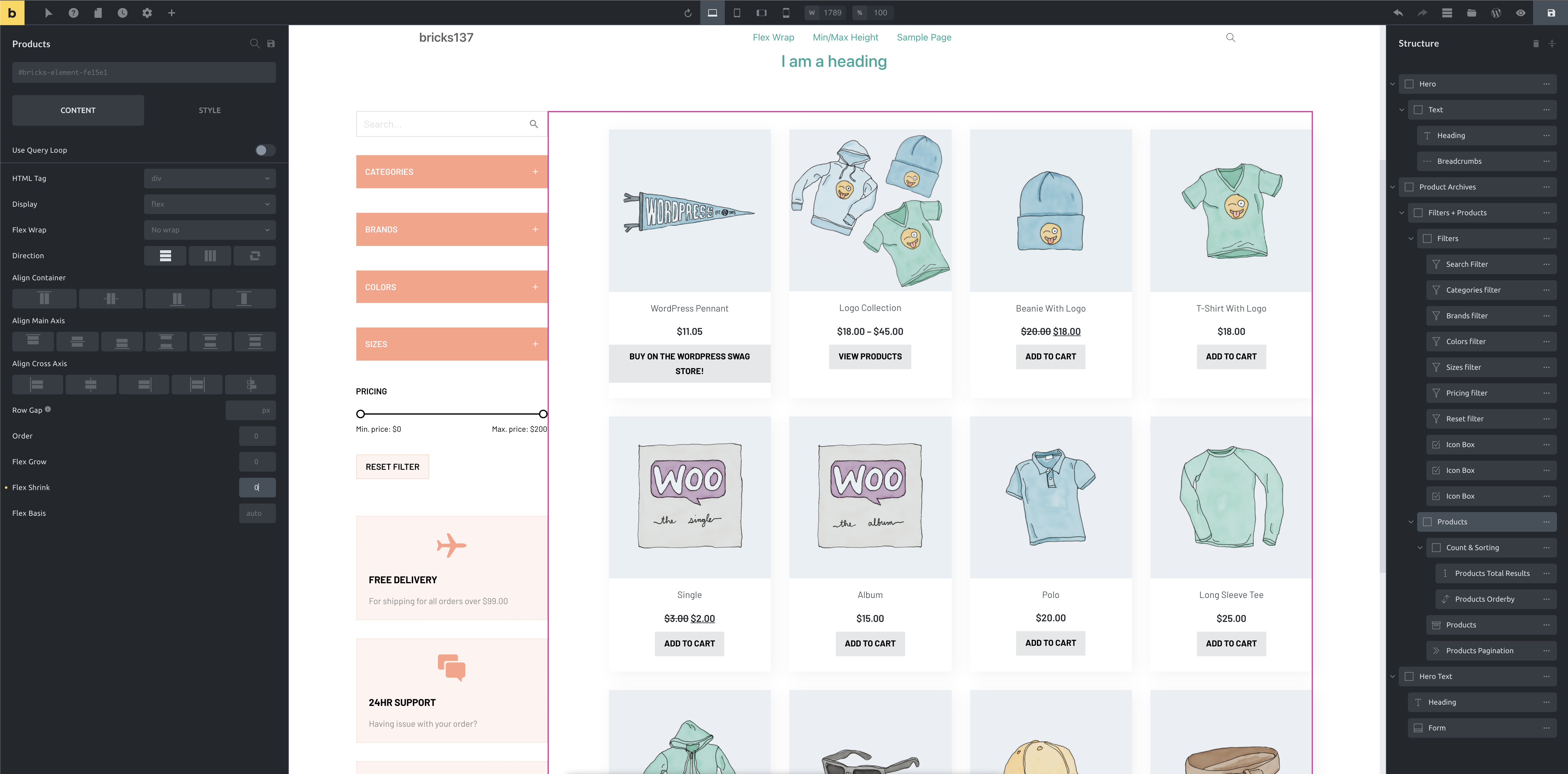Select first Align Cross Axis option
Screen dimensions: 1568x774
37,384
